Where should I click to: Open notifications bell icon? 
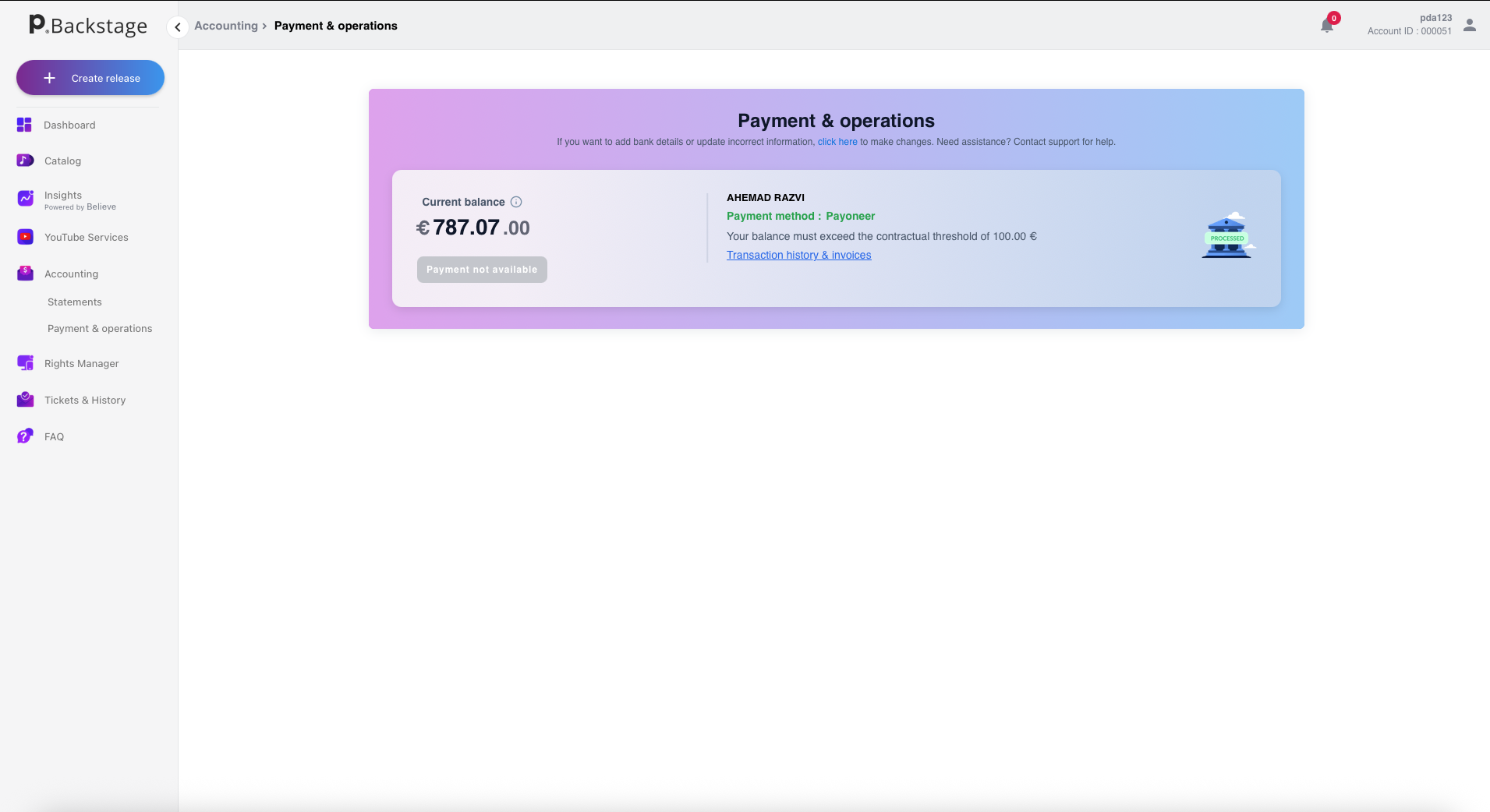1327,26
